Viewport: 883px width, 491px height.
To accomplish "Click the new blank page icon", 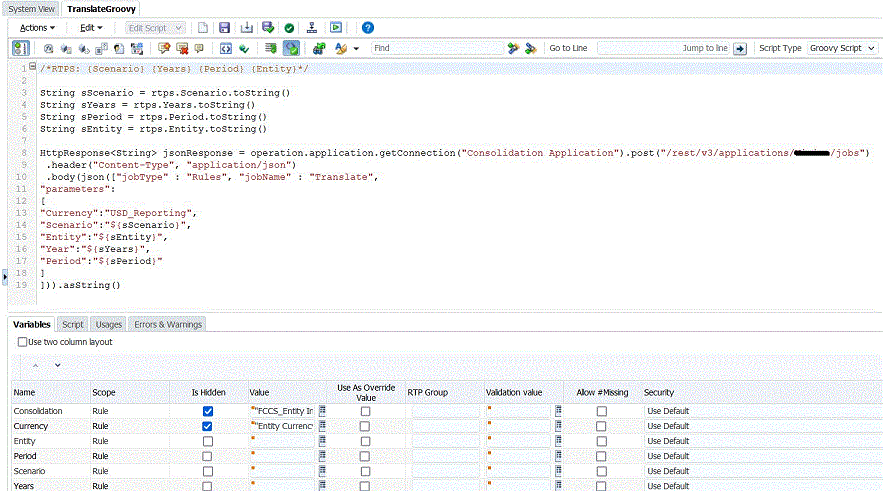I will click(202, 28).
